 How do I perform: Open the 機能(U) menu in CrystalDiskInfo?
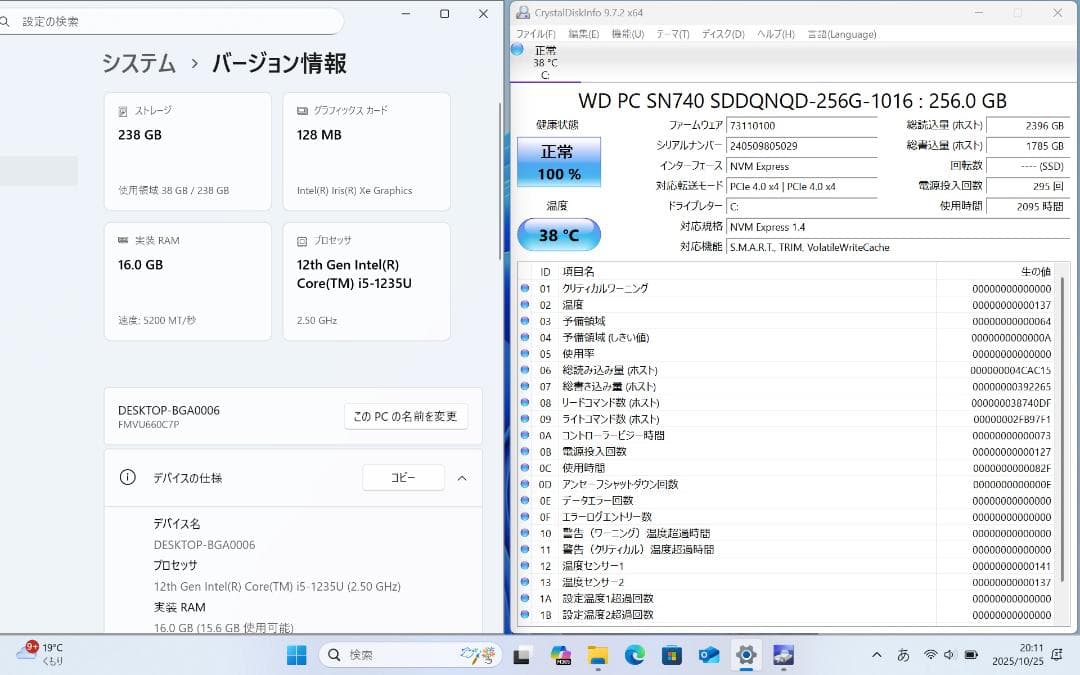[x=629, y=33]
